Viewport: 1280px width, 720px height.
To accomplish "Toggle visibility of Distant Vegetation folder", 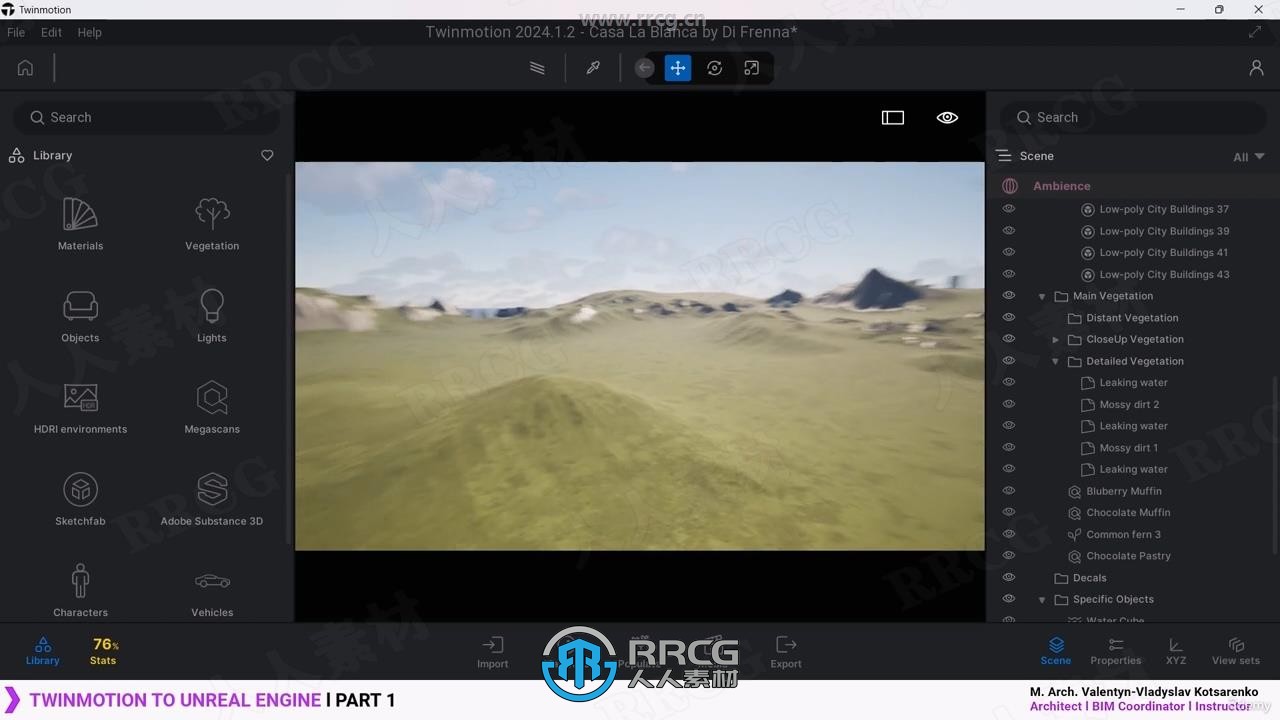I will [1009, 317].
